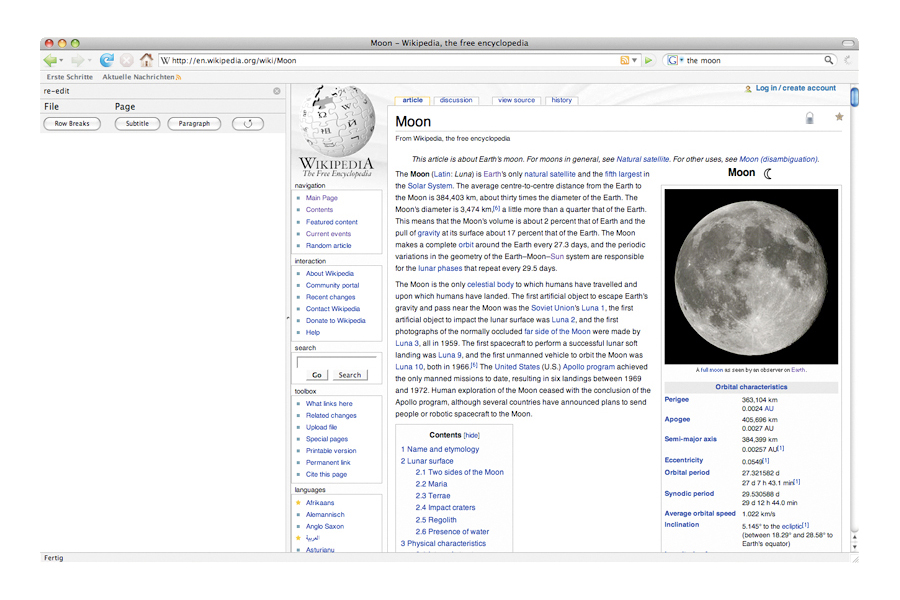The width and height of the screenshot is (900, 600).
Task: Switch to the discussion tab
Action: tap(456, 100)
